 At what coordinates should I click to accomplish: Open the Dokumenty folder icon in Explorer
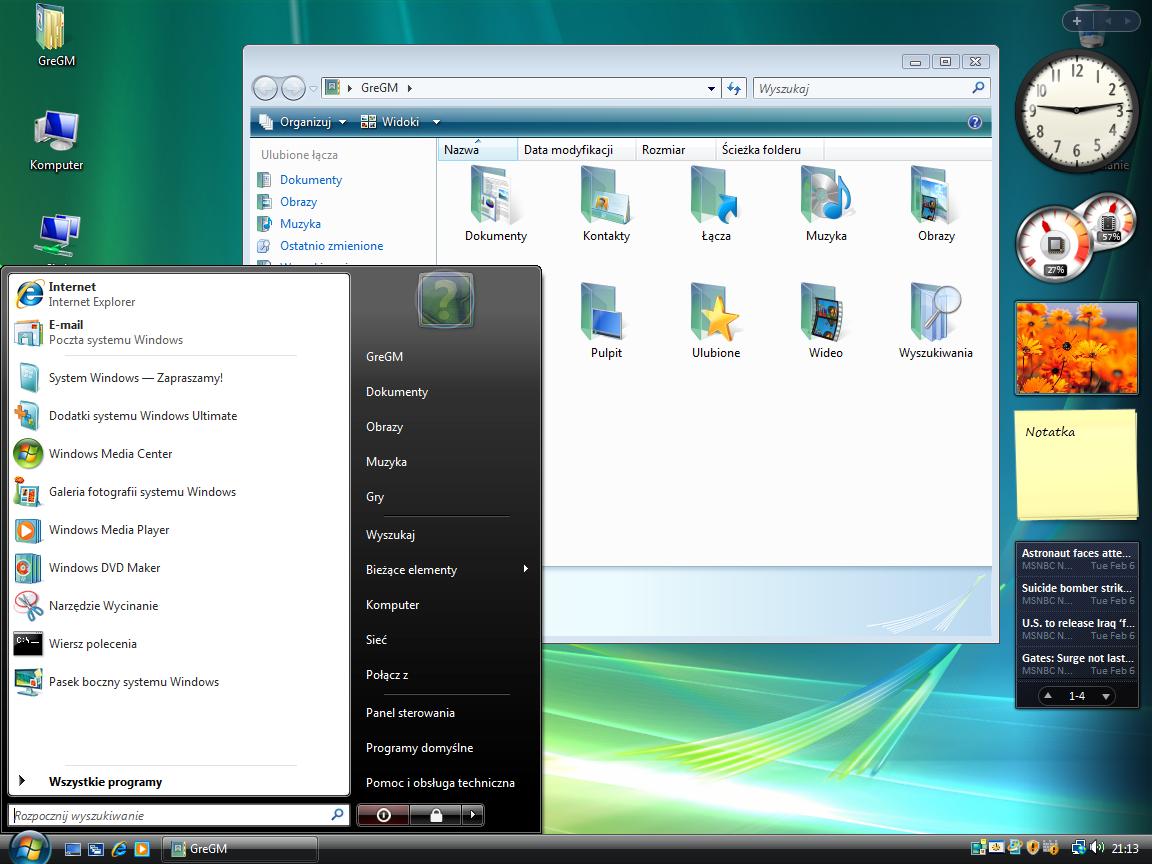[x=496, y=204]
